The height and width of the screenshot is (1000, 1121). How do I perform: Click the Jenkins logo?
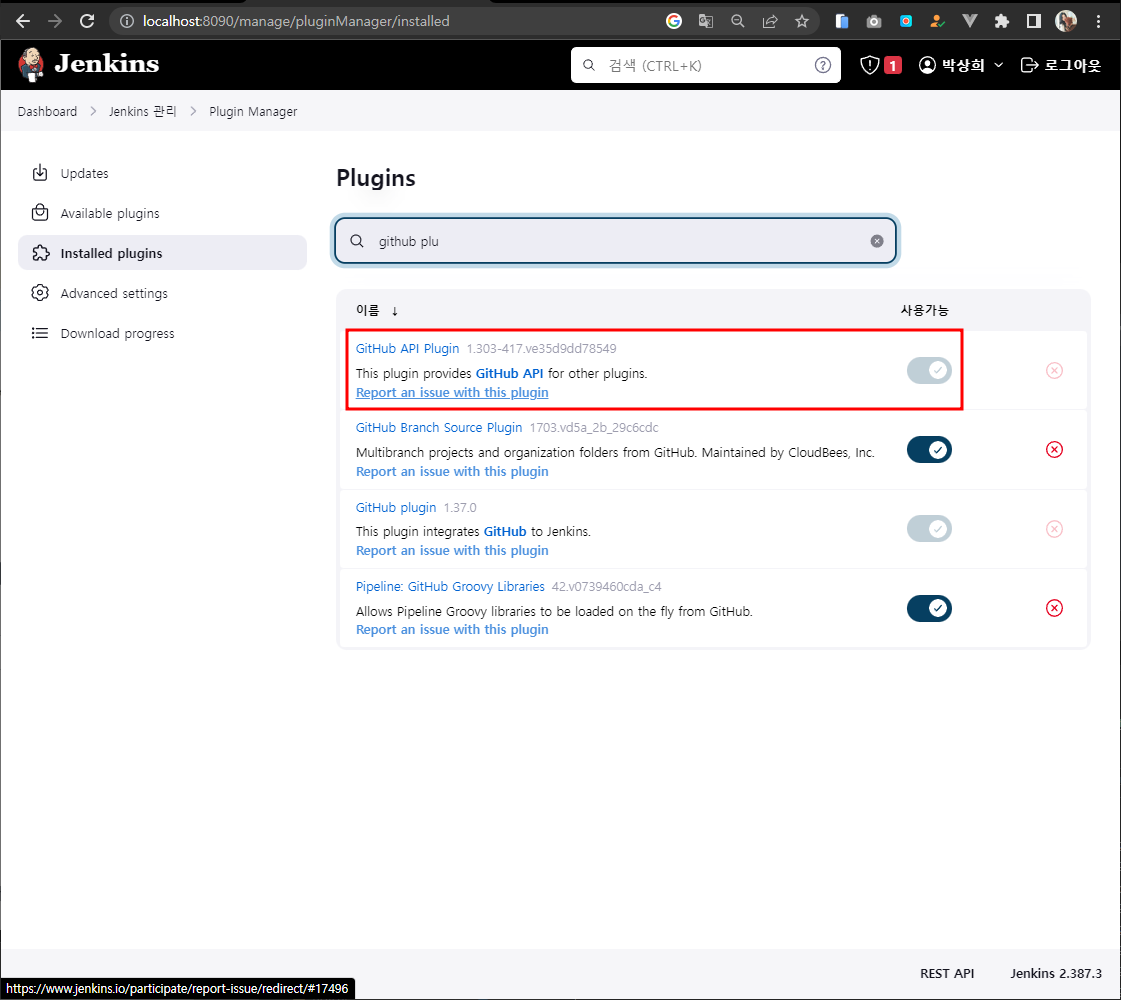pyautogui.click(x=89, y=64)
